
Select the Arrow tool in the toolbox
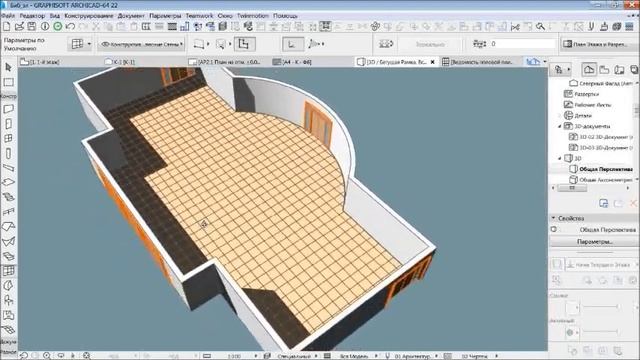tap(8, 67)
